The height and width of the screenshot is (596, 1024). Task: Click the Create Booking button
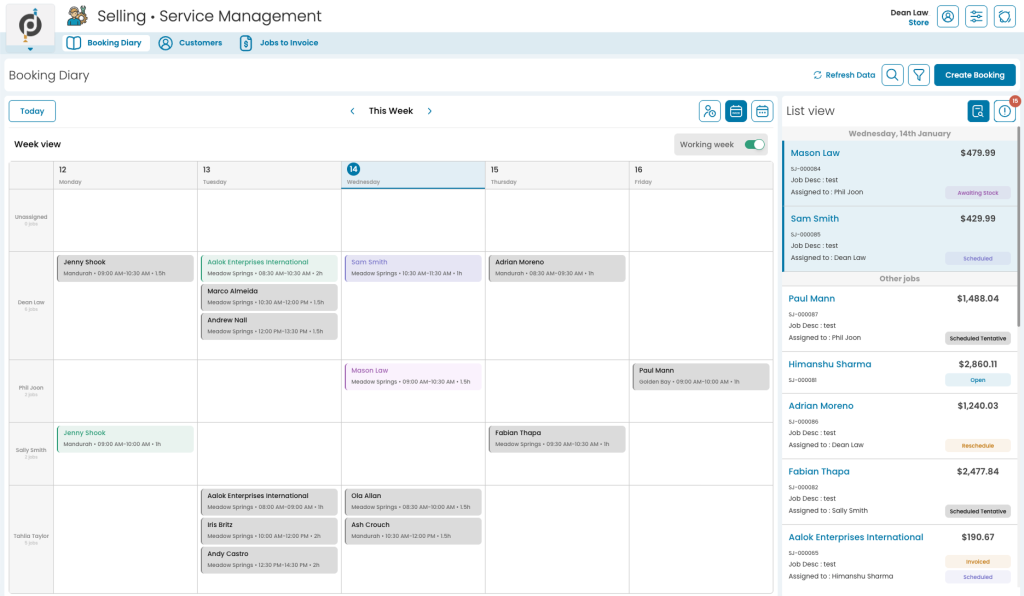[x=974, y=75]
